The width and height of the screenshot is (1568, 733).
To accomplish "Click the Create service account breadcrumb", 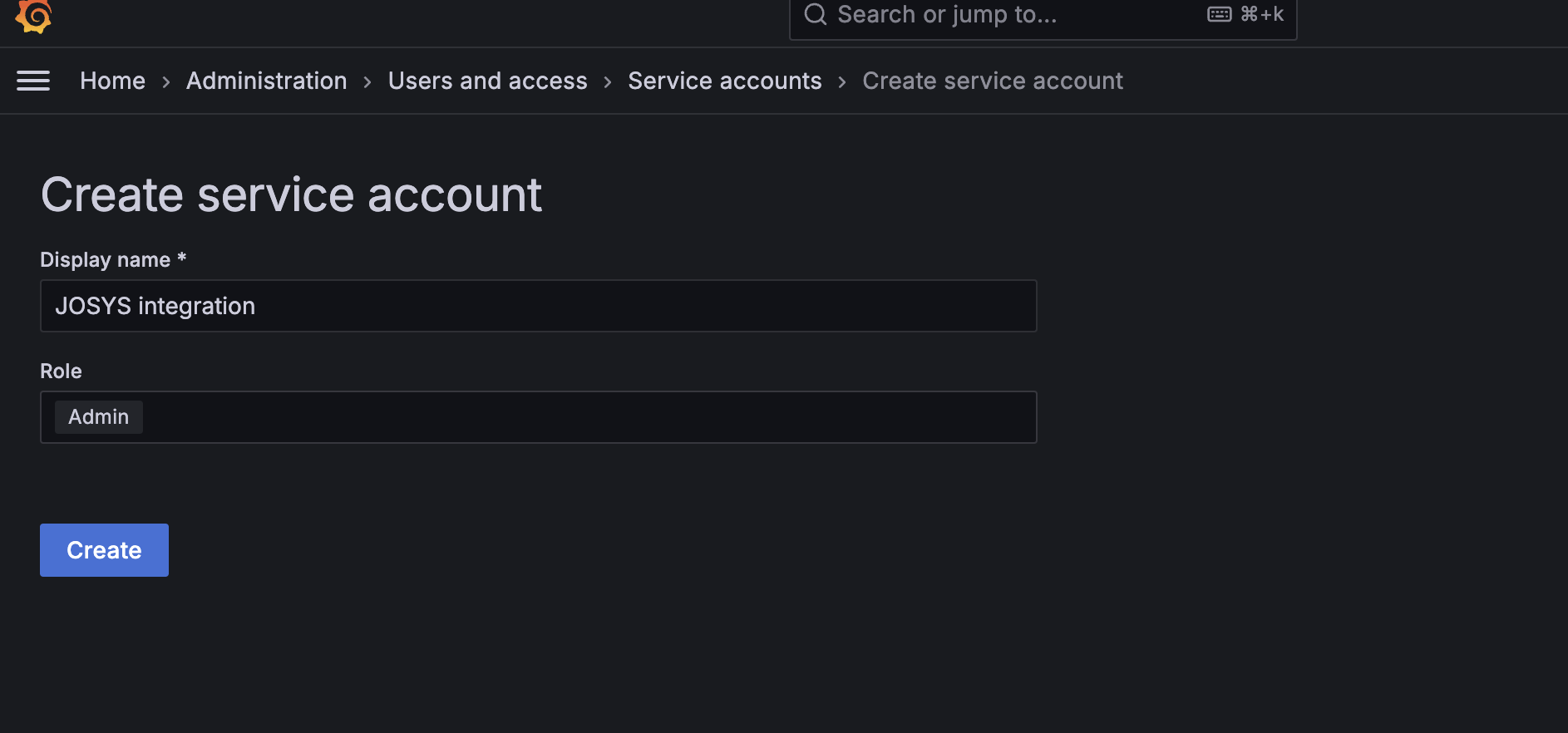I will [x=992, y=81].
